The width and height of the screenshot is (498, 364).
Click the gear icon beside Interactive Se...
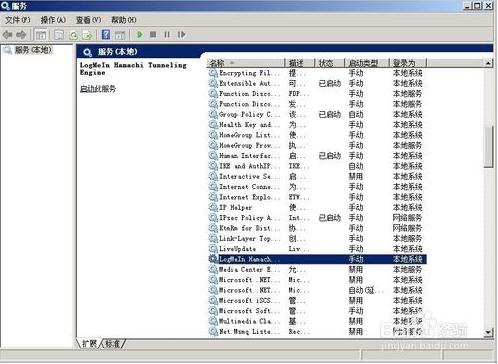(213, 176)
